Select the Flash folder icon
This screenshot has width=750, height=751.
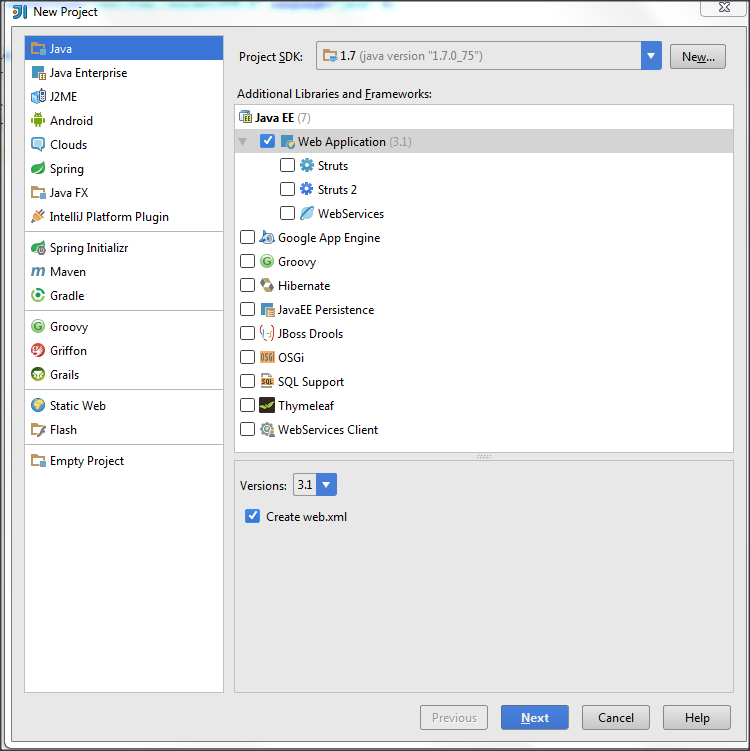(x=38, y=430)
